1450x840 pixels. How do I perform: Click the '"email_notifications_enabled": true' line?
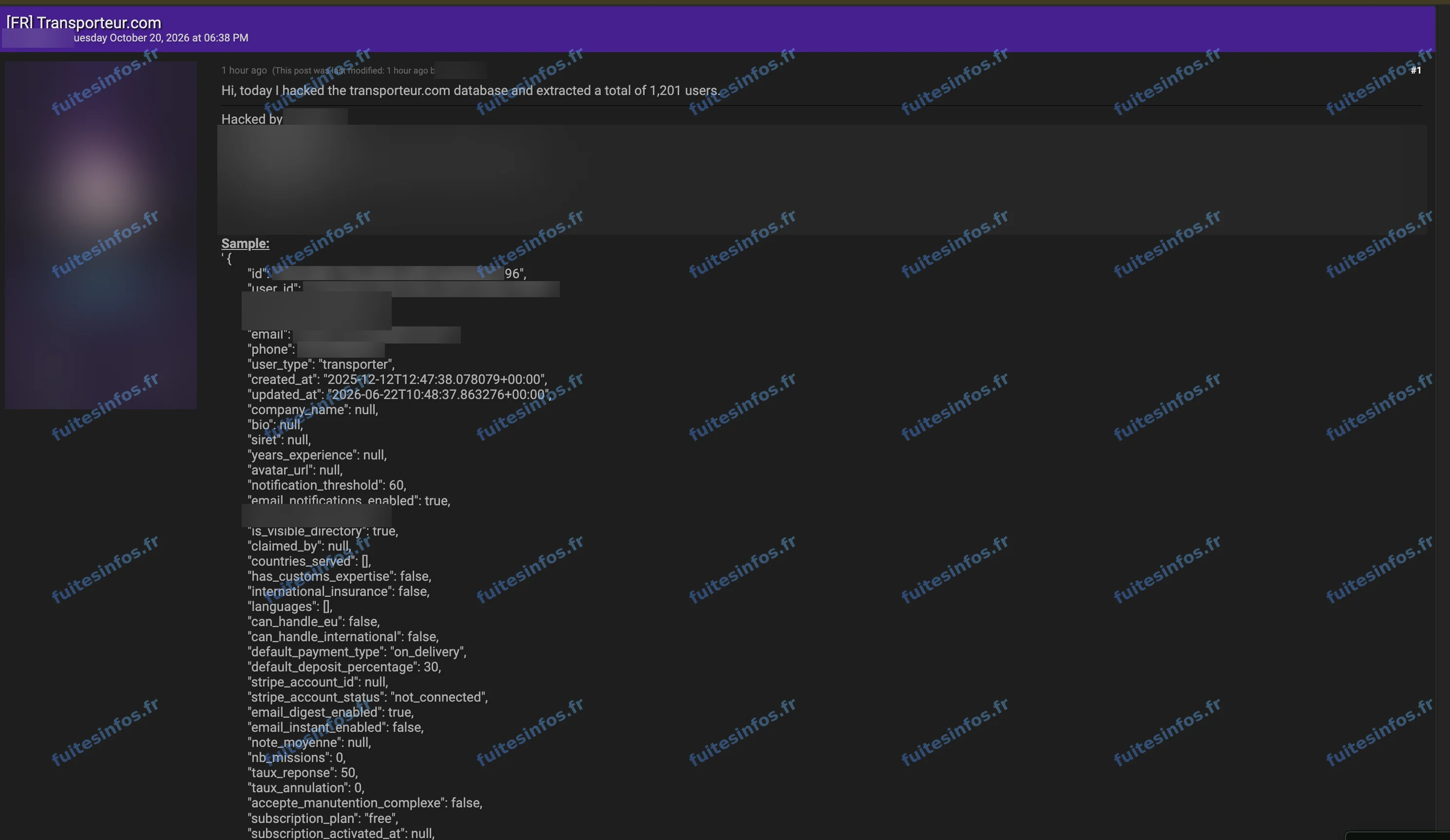[x=349, y=500]
